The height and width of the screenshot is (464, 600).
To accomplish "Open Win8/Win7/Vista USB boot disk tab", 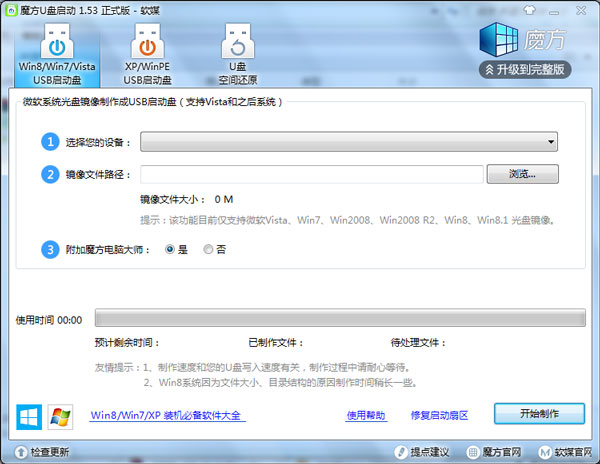I will tap(57, 55).
